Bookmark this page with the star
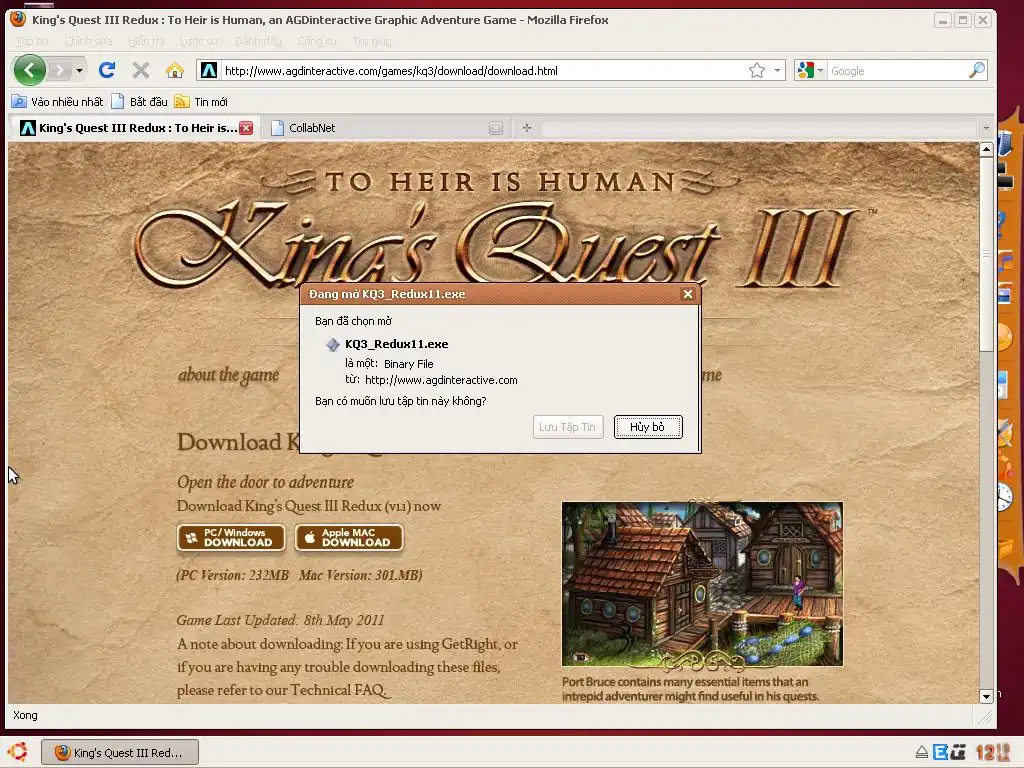Image resolution: width=1024 pixels, height=768 pixels. pyautogui.click(x=757, y=71)
